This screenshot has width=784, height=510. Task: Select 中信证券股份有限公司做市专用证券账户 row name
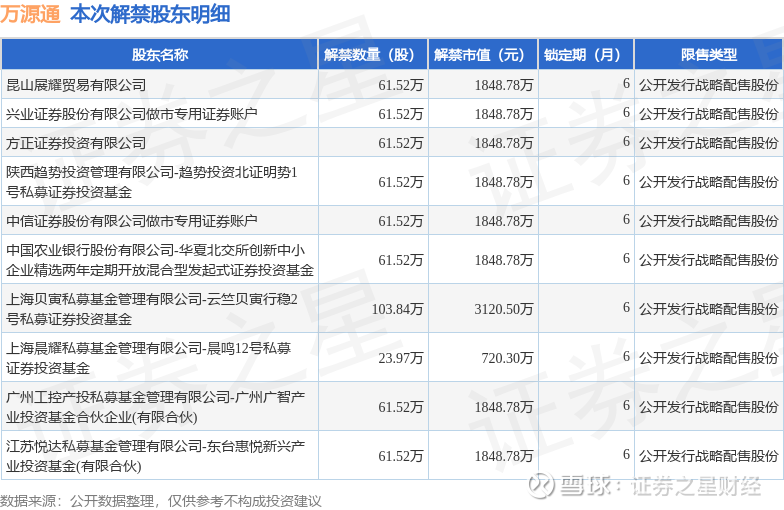point(132,221)
